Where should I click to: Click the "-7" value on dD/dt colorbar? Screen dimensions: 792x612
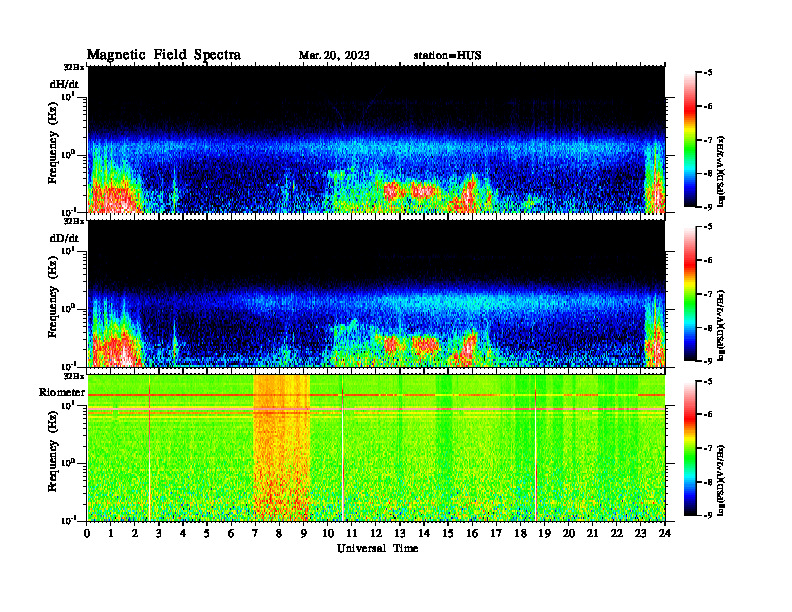[708, 294]
